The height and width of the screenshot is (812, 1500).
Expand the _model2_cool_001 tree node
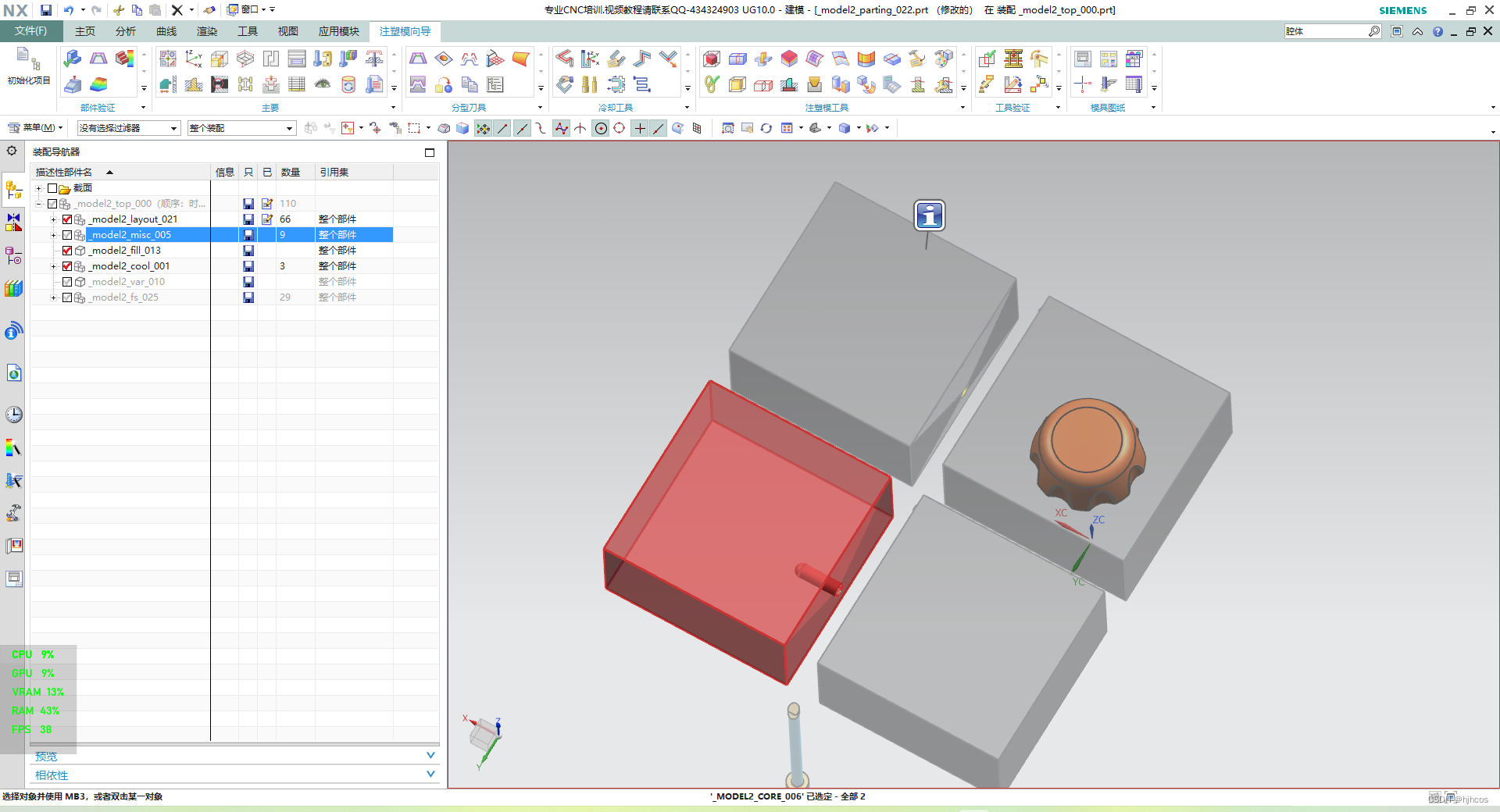pyautogui.click(x=53, y=266)
